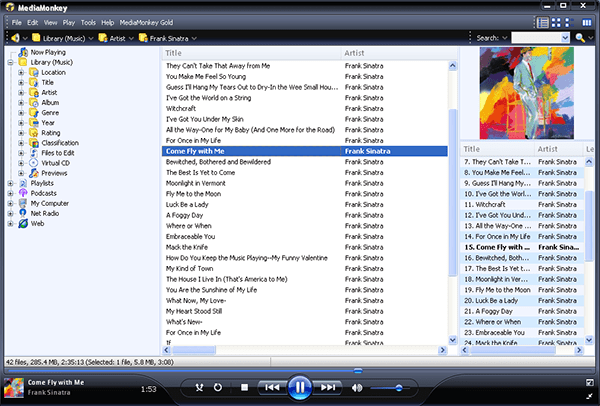
Task: Click the Classification node icon
Action: [x=34, y=143]
